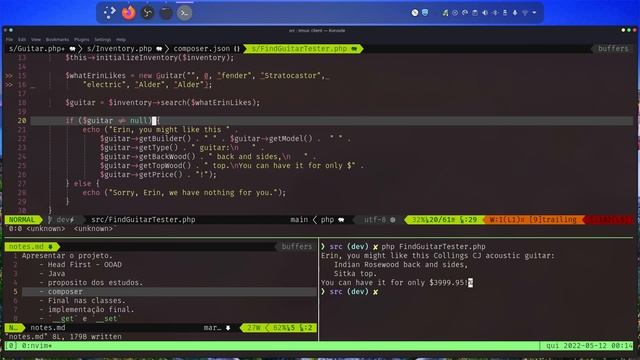
Task: Click the trailing whitespace warning segment
Action: 533,220
